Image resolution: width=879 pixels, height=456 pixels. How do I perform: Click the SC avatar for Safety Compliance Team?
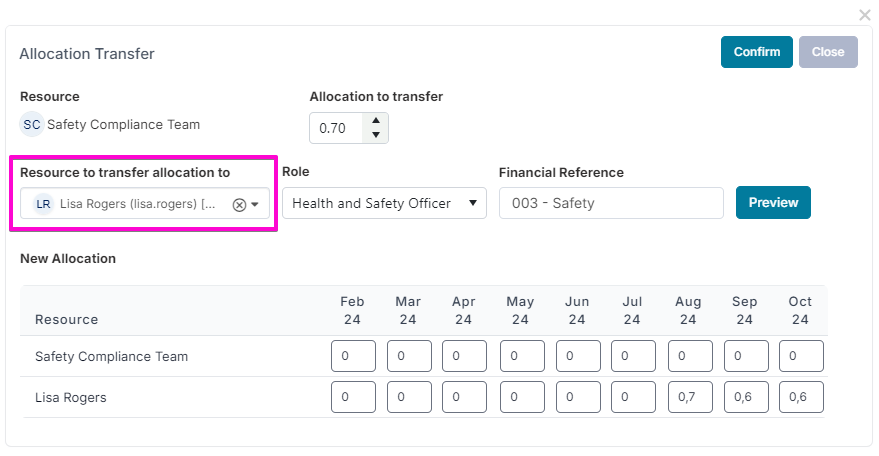click(32, 125)
